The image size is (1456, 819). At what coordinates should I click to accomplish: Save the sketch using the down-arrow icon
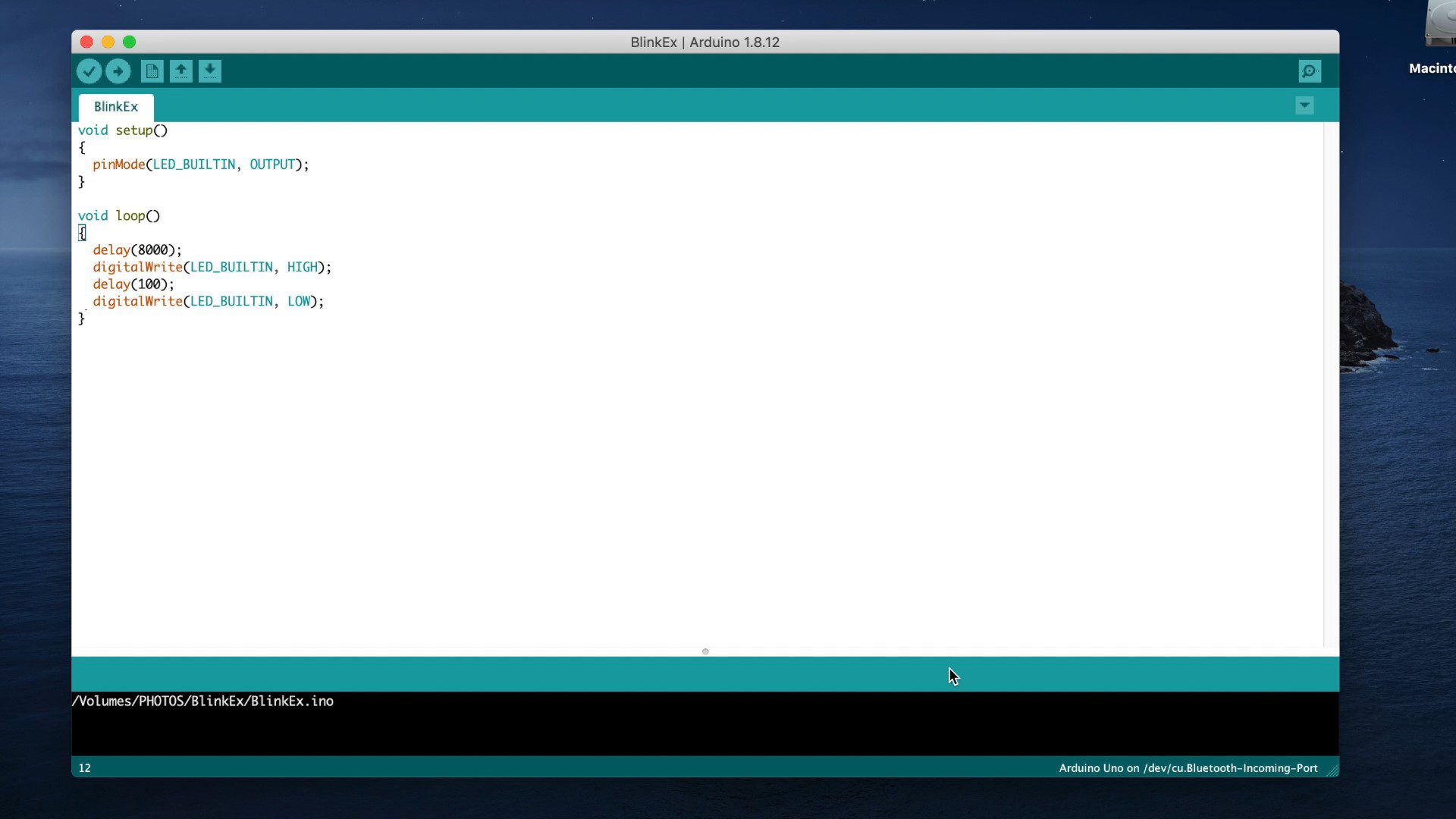tap(210, 71)
